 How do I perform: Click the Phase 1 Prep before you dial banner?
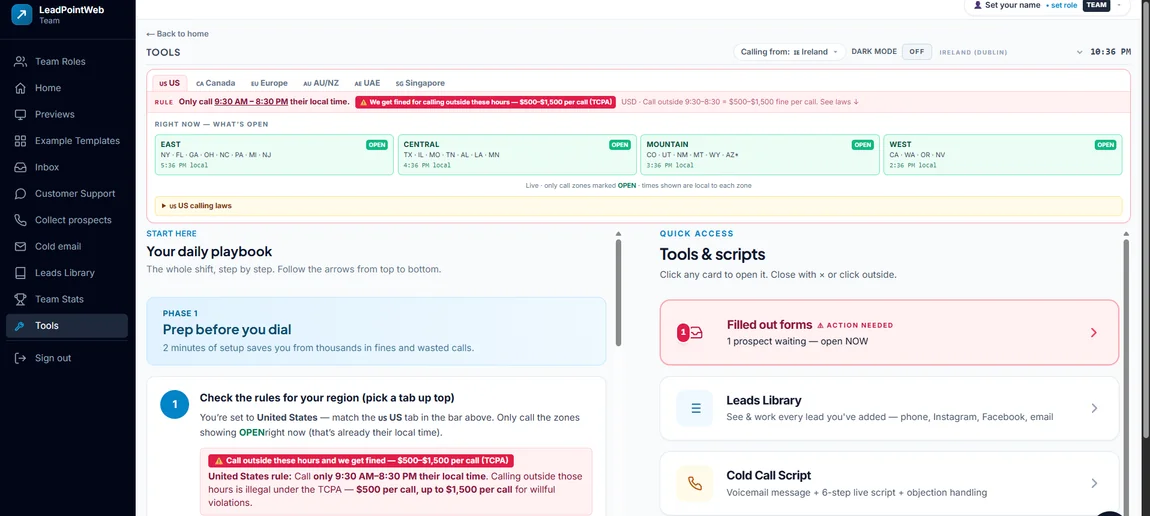[376, 331]
